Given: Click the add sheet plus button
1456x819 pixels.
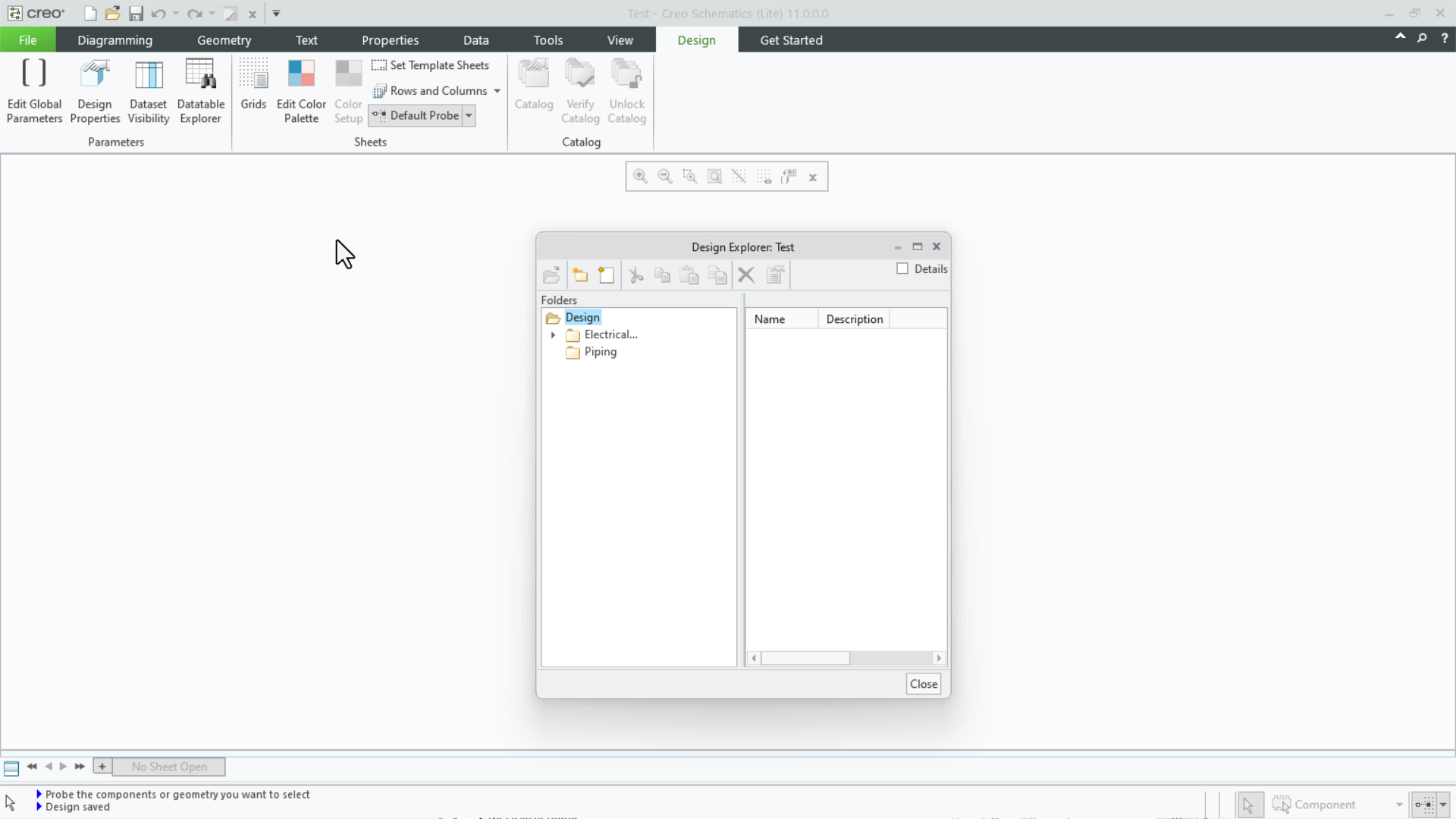Looking at the screenshot, I should click(x=102, y=767).
